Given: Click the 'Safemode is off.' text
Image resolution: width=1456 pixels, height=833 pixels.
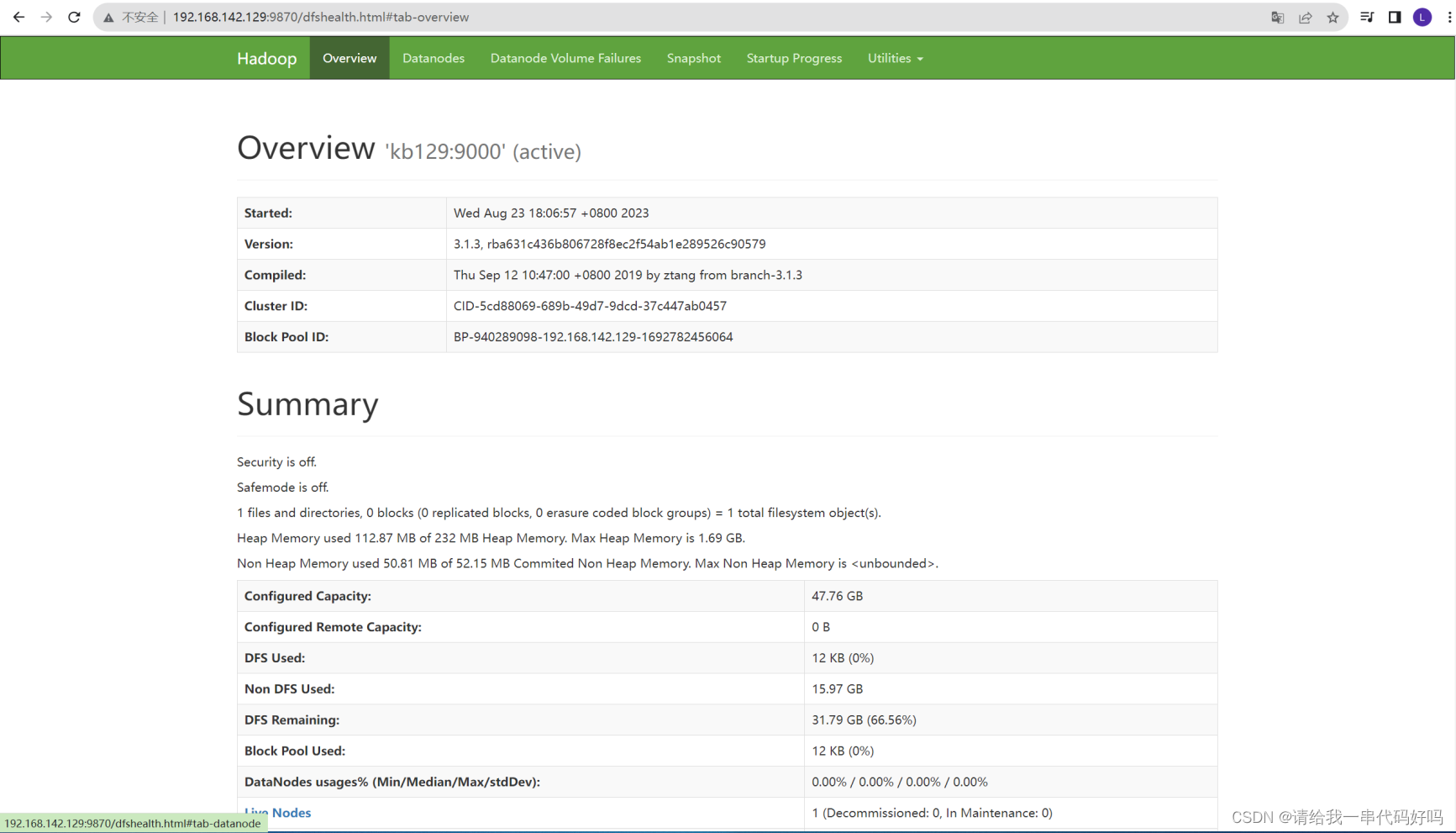Looking at the screenshot, I should 282,488.
